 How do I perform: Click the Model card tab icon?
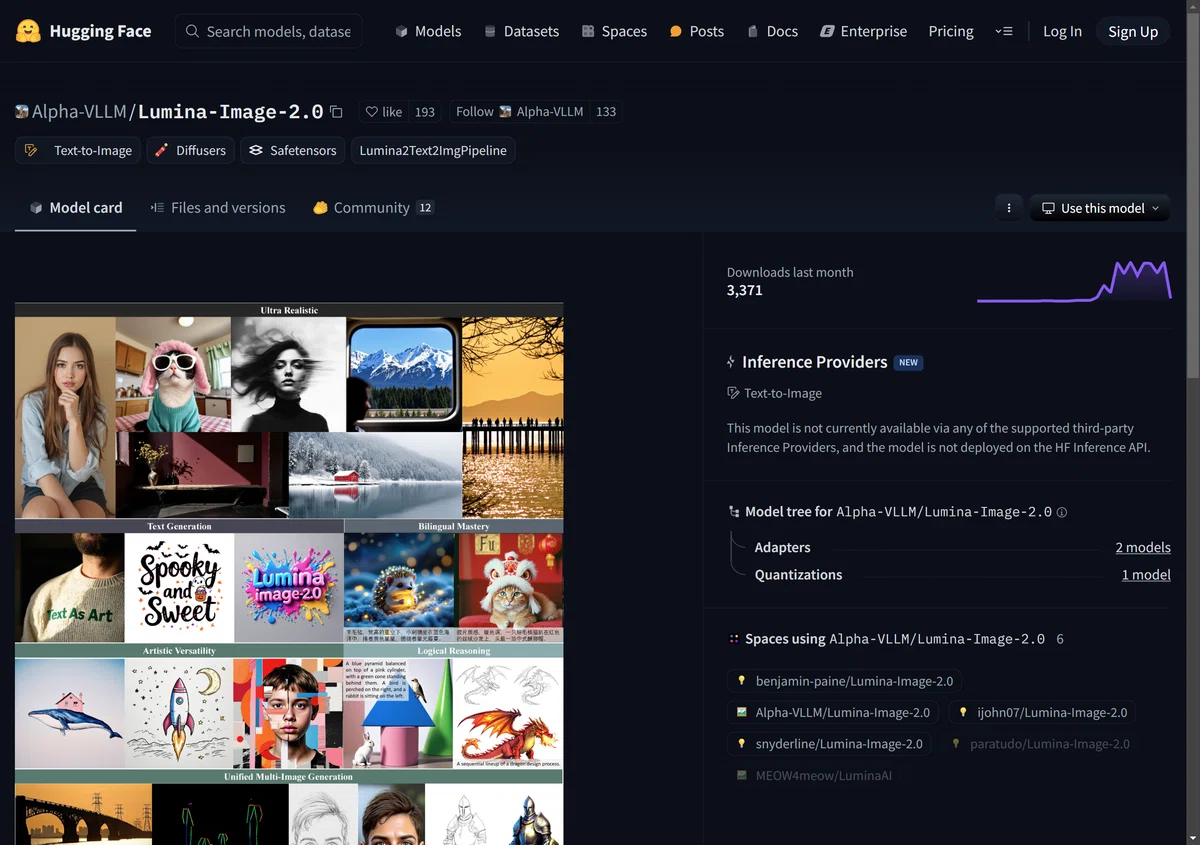[x=36, y=208]
